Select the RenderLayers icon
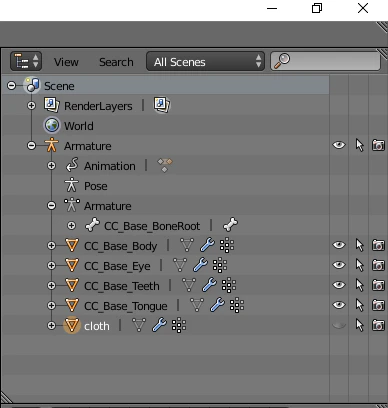 pos(52,105)
